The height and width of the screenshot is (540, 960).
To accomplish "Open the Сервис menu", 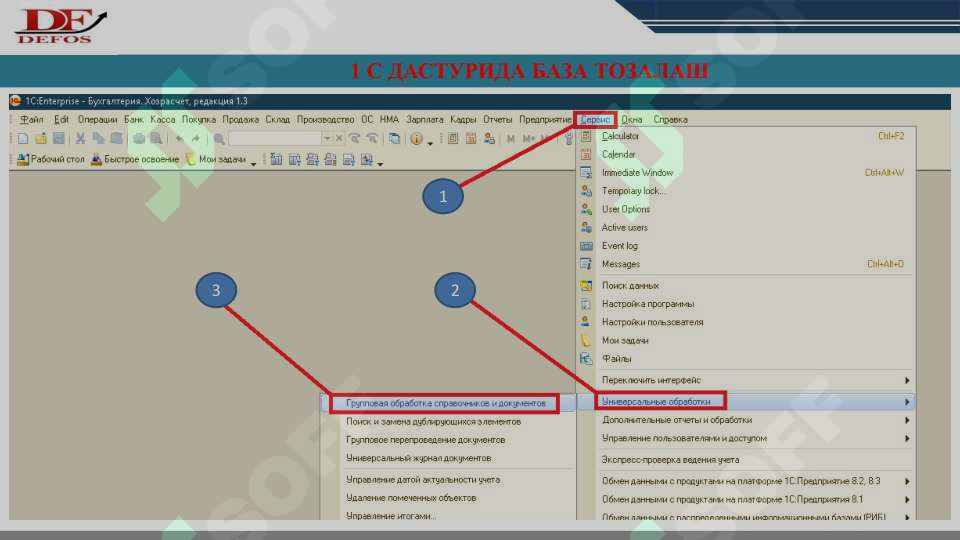I will tap(595, 119).
